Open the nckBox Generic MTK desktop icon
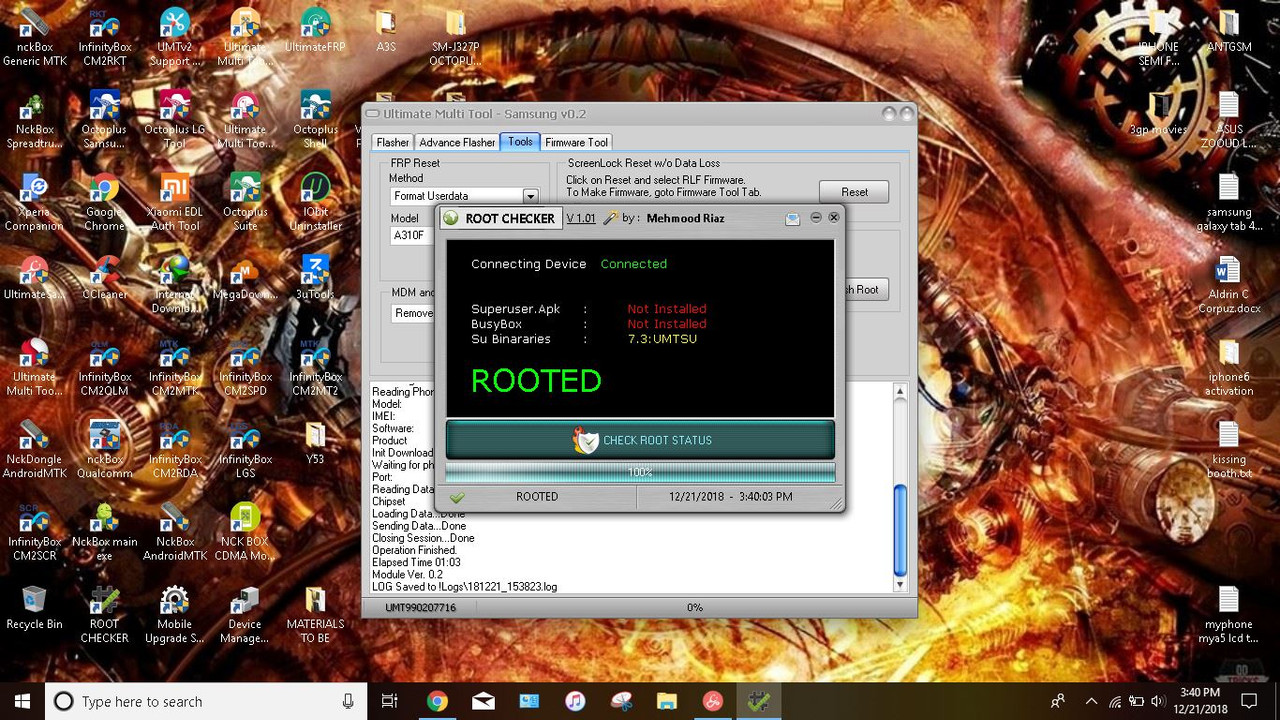The image size is (1280, 720). coord(34,38)
